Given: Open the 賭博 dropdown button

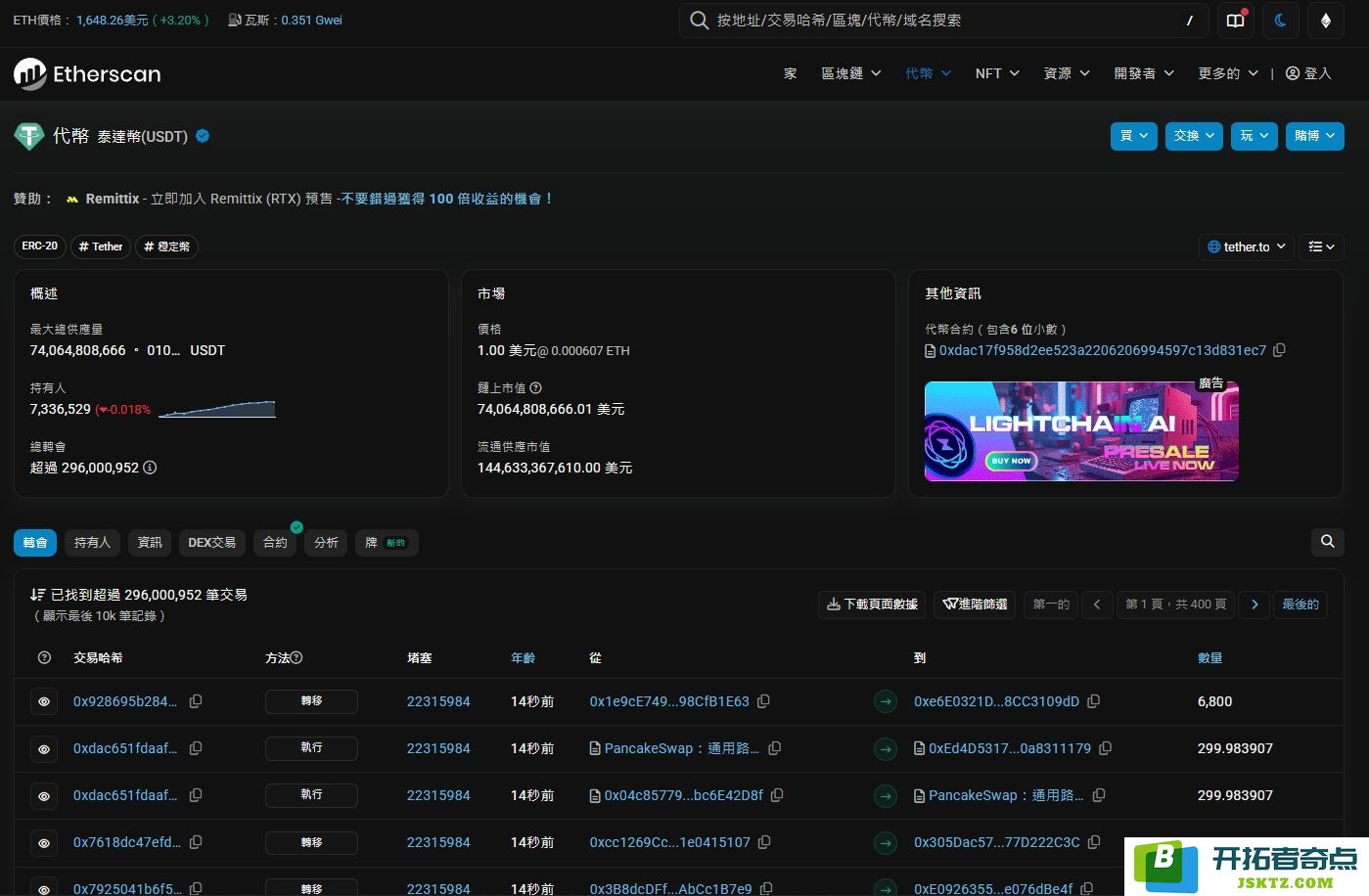Looking at the screenshot, I should click(1314, 136).
